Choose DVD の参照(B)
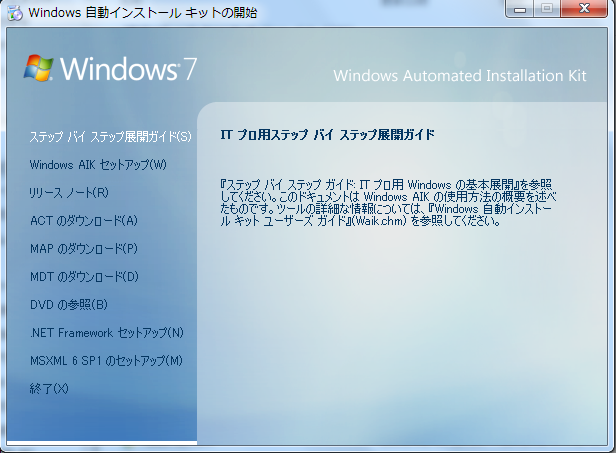This screenshot has width=616, height=453. 69,304
